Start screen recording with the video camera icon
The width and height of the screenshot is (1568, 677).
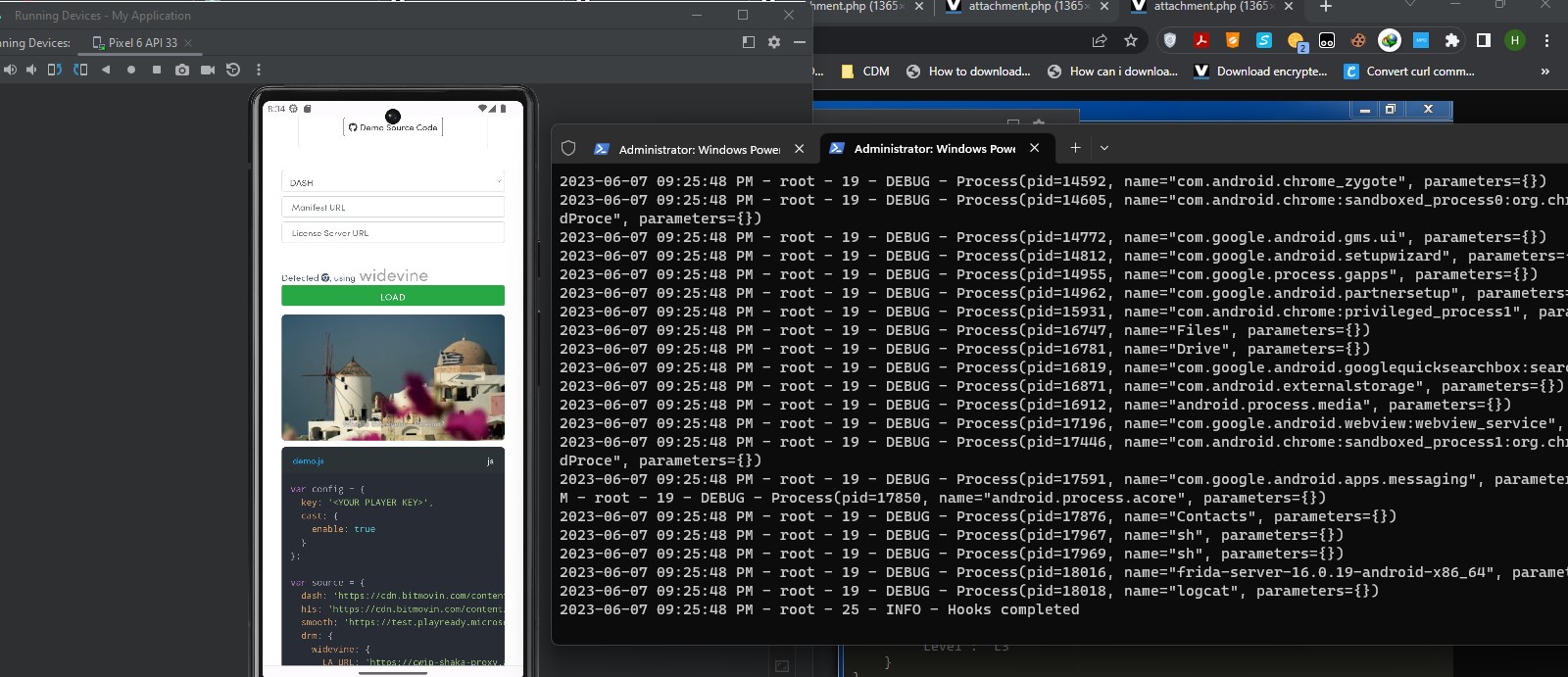tap(208, 70)
